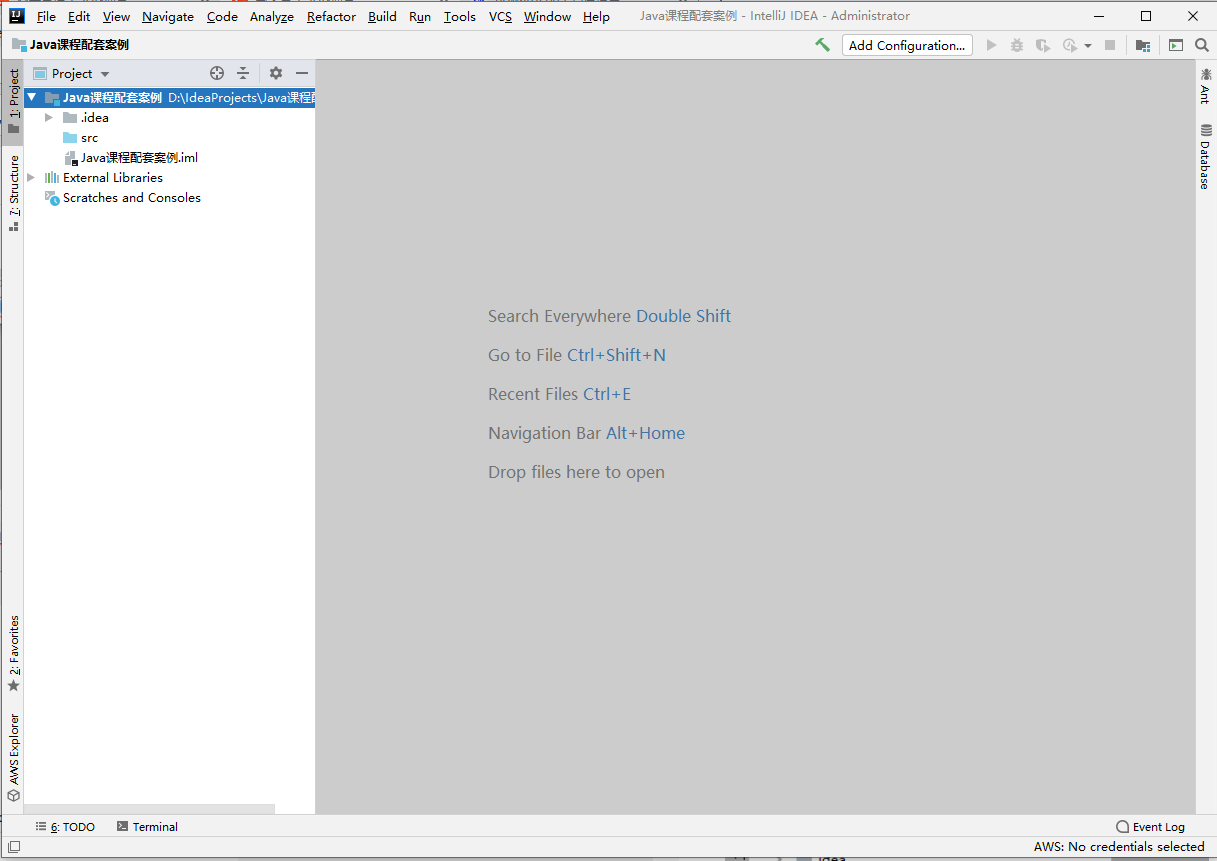Toggle the AWS Explorer tool window tab
Viewport: 1217px width, 861px height.
click(x=13, y=757)
